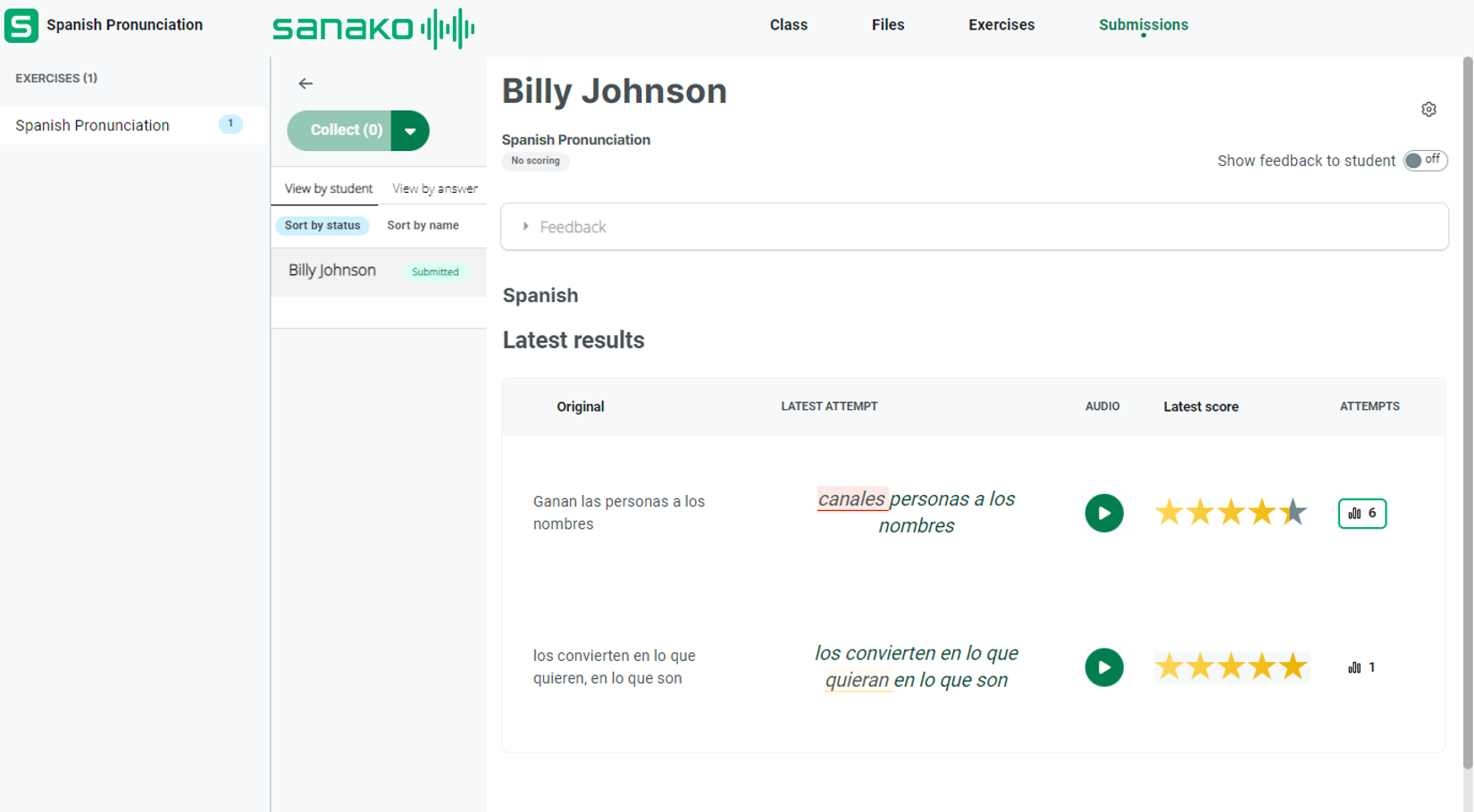Image resolution: width=1474 pixels, height=812 pixels.
Task: Open the Collect dropdown arrow
Action: click(x=410, y=130)
